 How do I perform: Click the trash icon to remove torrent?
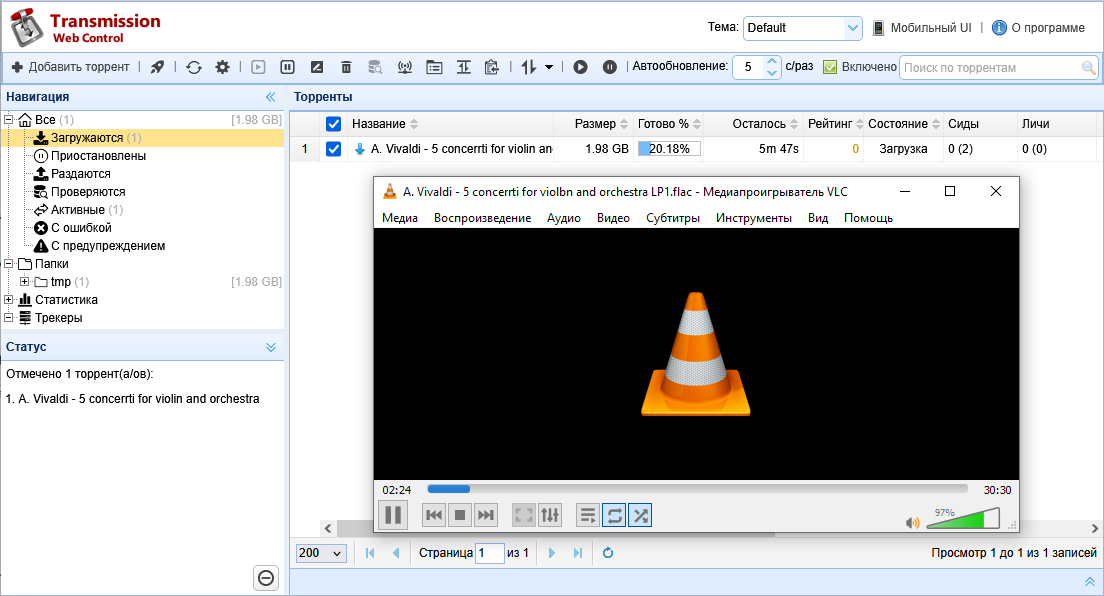pyautogui.click(x=346, y=67)
